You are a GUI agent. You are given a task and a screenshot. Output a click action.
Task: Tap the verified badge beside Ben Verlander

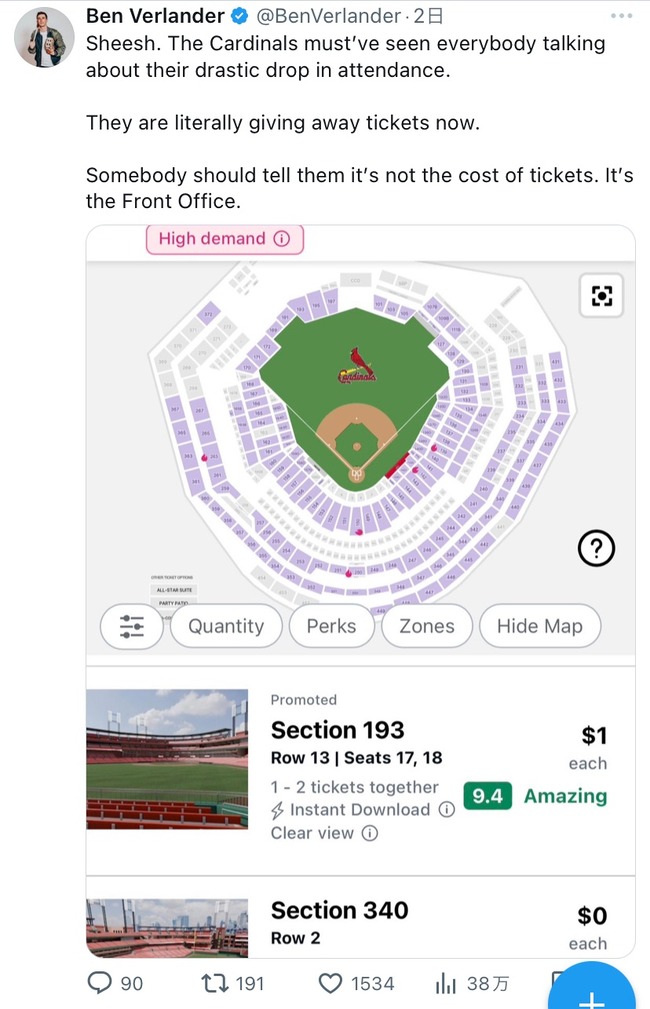(240, 16)
